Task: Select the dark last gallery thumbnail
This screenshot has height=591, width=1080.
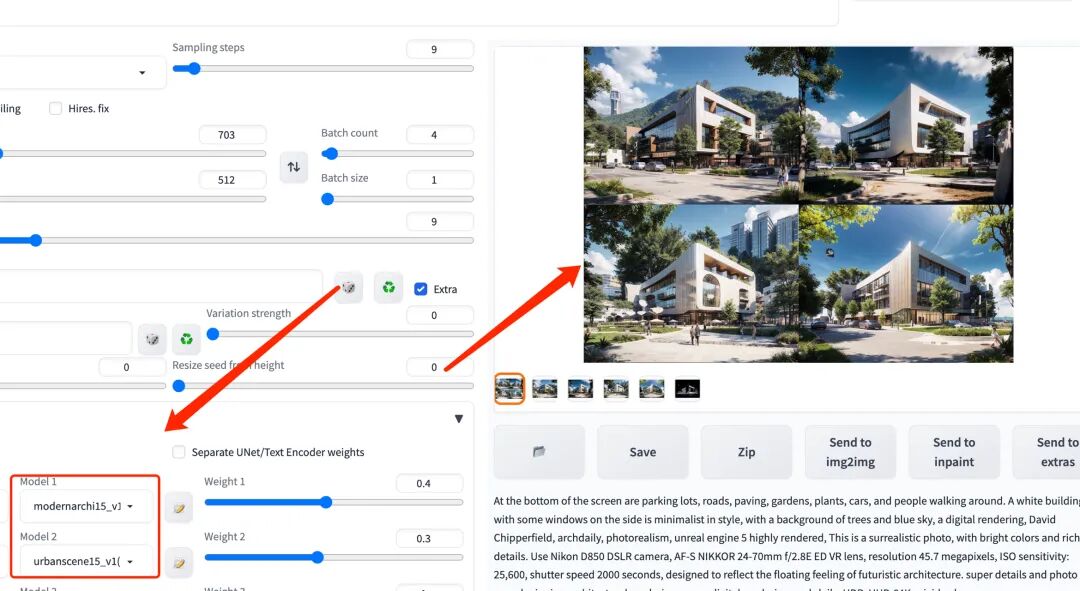Action: pos(687,389)
